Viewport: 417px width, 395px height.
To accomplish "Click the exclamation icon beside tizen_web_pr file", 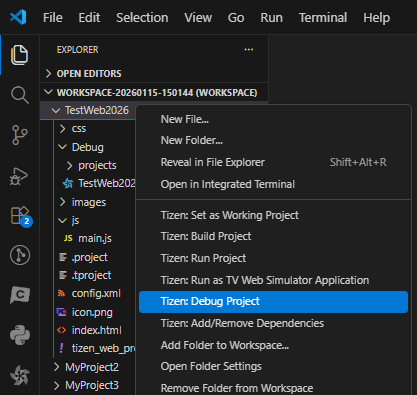I will tap(61, 348).
